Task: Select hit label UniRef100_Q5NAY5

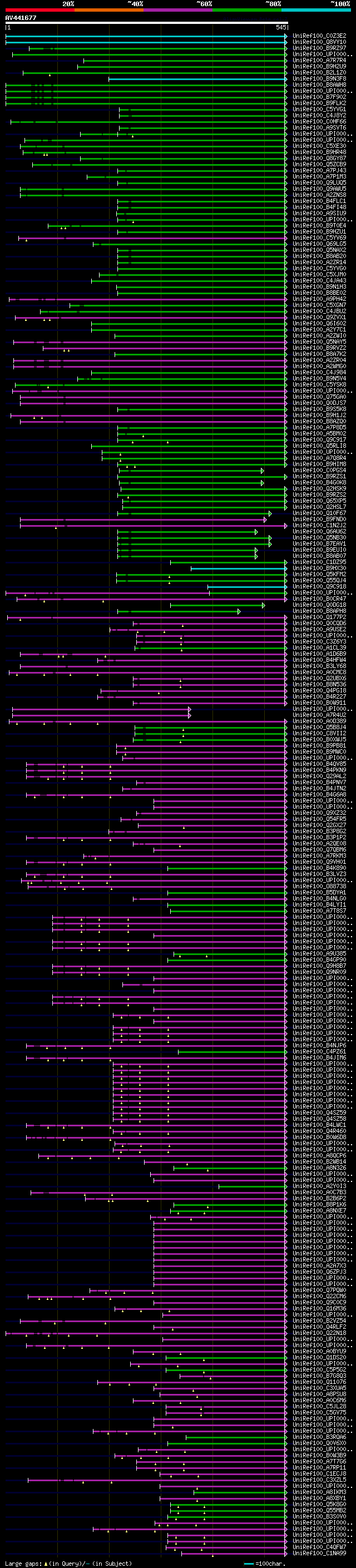Action: pyautogui.click(x=319, y=342)
